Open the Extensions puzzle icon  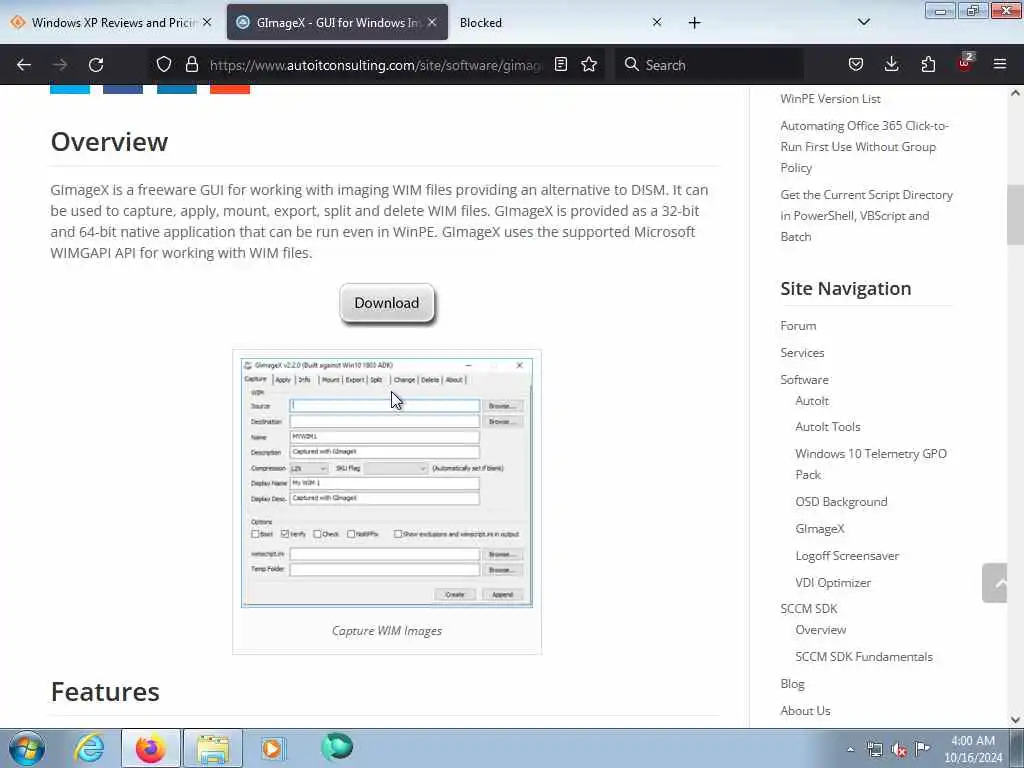(x=928, y=64)
